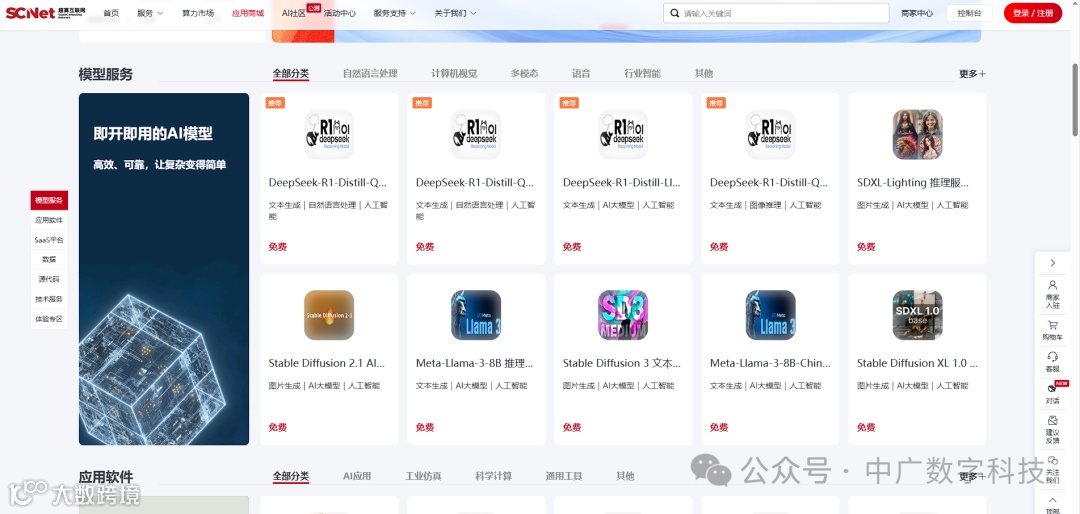Image resolution: width=1080 pixels, height=514 pixels.
Task: Click the DeepSeek R1 icon above DeepSeek-R1-Distill-Ll...
Action: 623,134
